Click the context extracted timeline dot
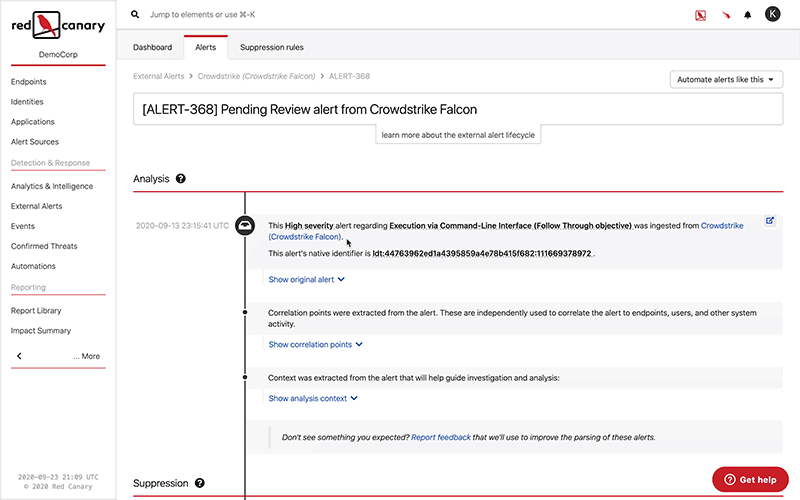 click(245, 377)
